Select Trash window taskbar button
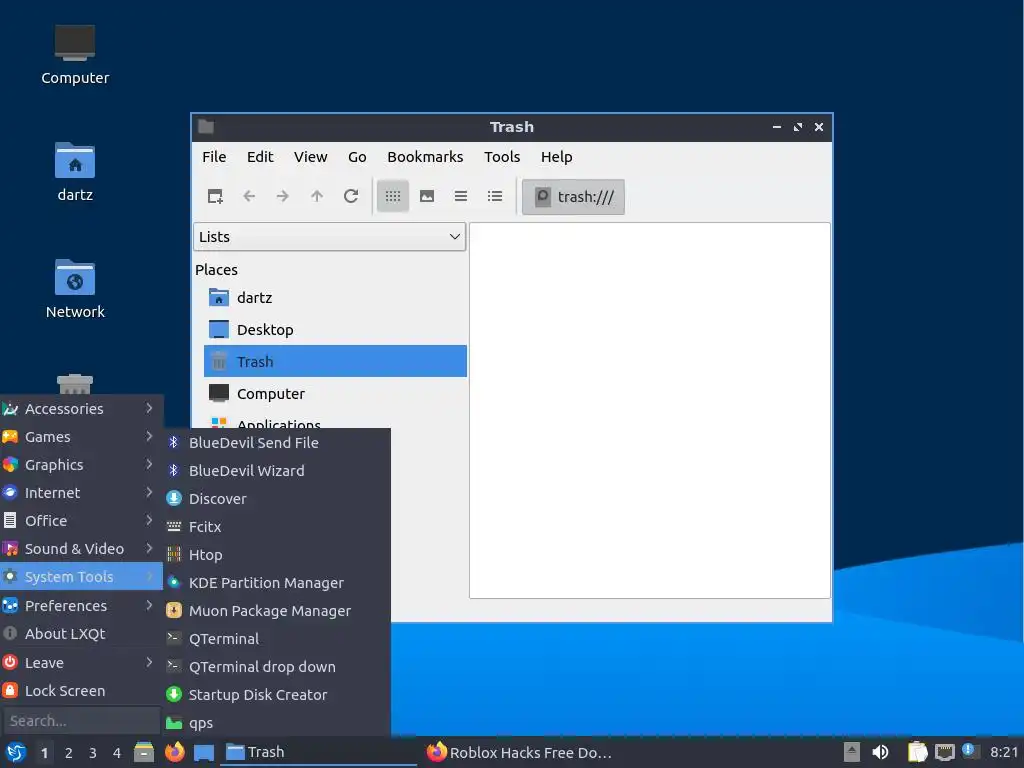Viewport: 1024px width, 768px height. click(x=319, y=752)
